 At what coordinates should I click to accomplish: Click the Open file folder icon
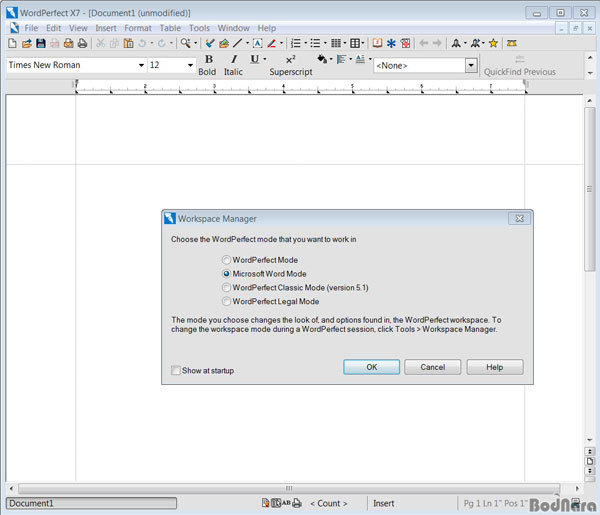27,43
